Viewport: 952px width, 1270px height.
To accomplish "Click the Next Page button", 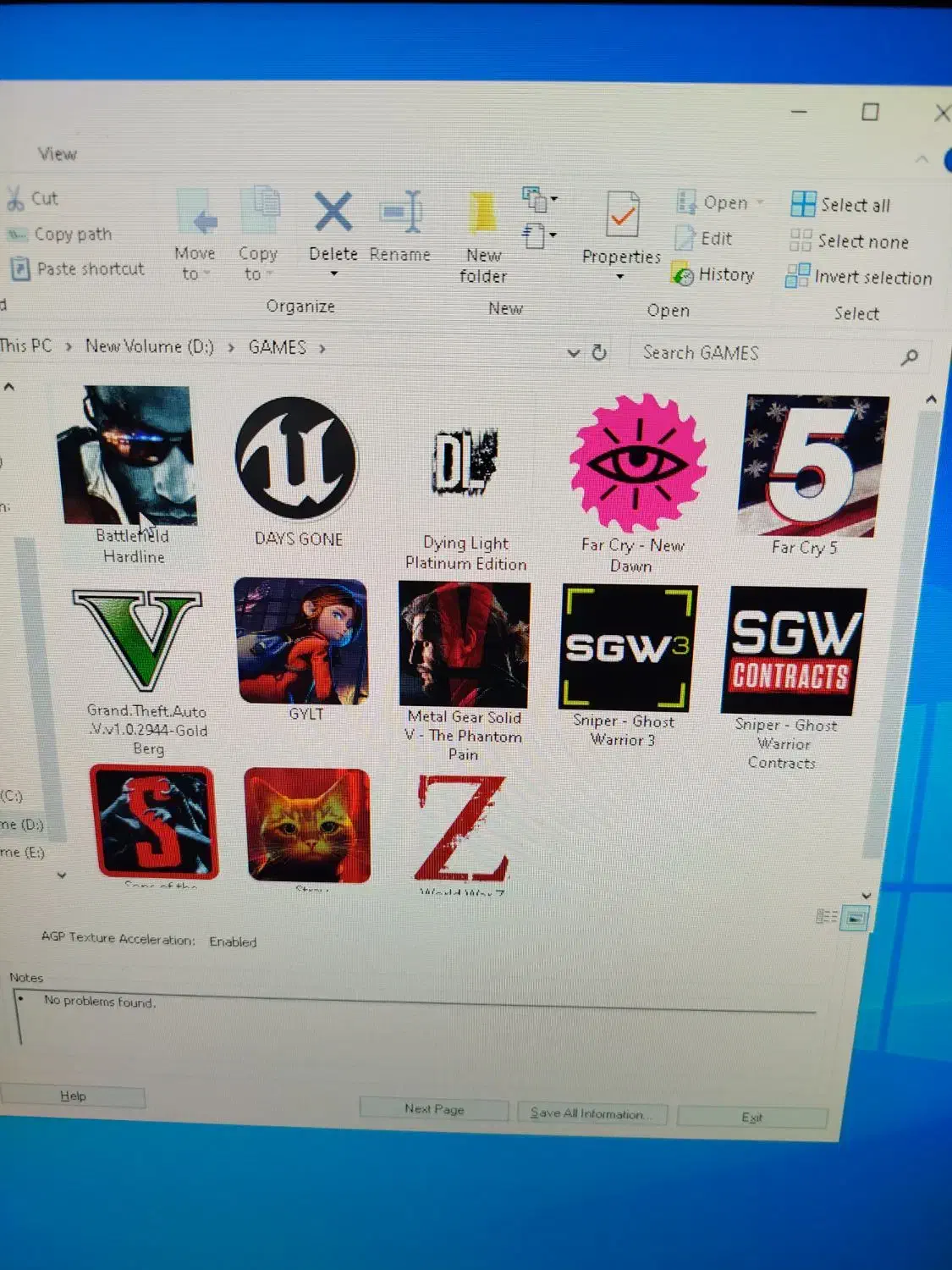I will pyautogui.click(x=433, y=1109).
